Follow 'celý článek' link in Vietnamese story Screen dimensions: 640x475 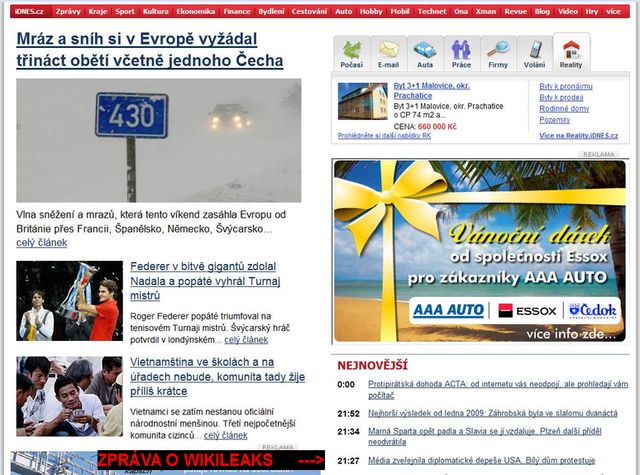tap(226, 435)
